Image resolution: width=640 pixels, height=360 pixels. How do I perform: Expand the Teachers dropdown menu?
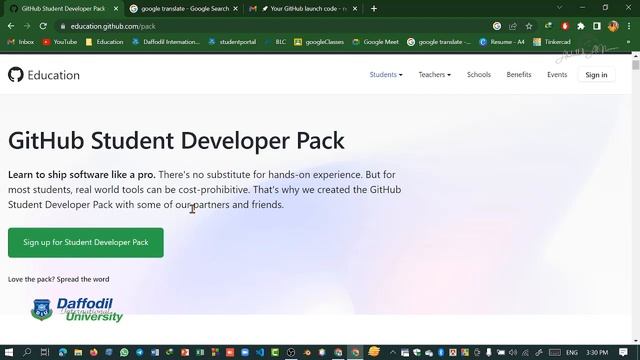pyautogui.click(x=434, y=75)
